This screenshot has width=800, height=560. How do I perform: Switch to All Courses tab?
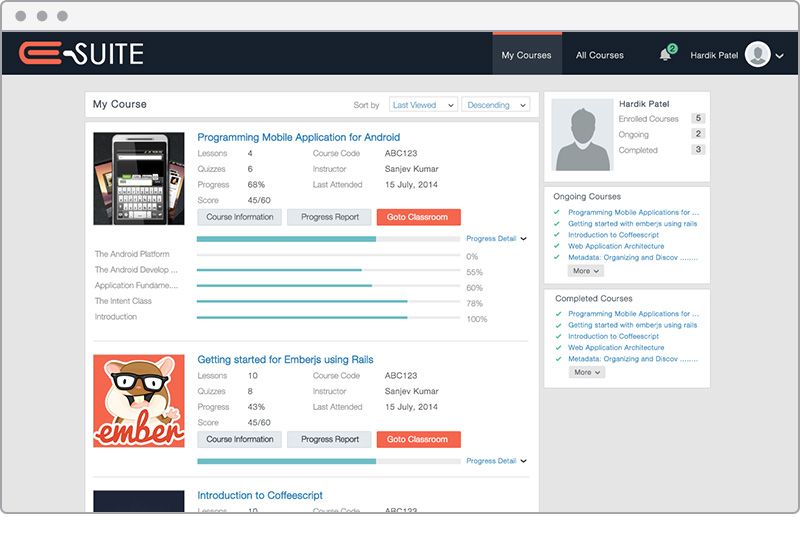599,55
